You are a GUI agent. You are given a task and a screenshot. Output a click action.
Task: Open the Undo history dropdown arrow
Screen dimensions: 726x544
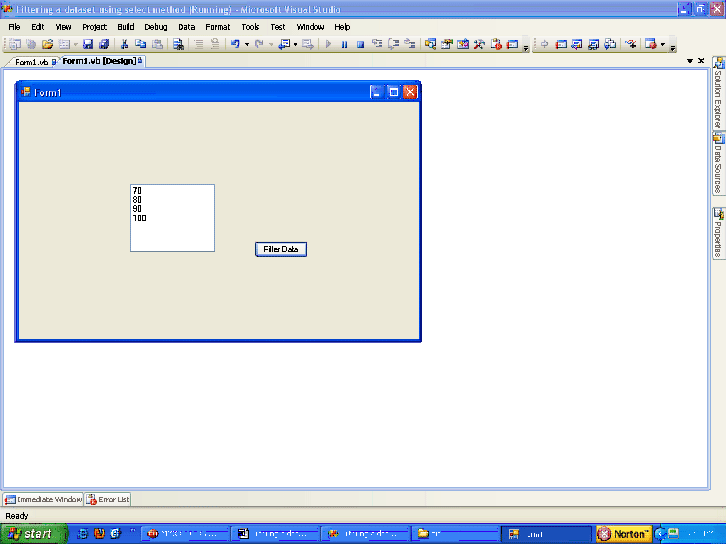pos(247,45)
